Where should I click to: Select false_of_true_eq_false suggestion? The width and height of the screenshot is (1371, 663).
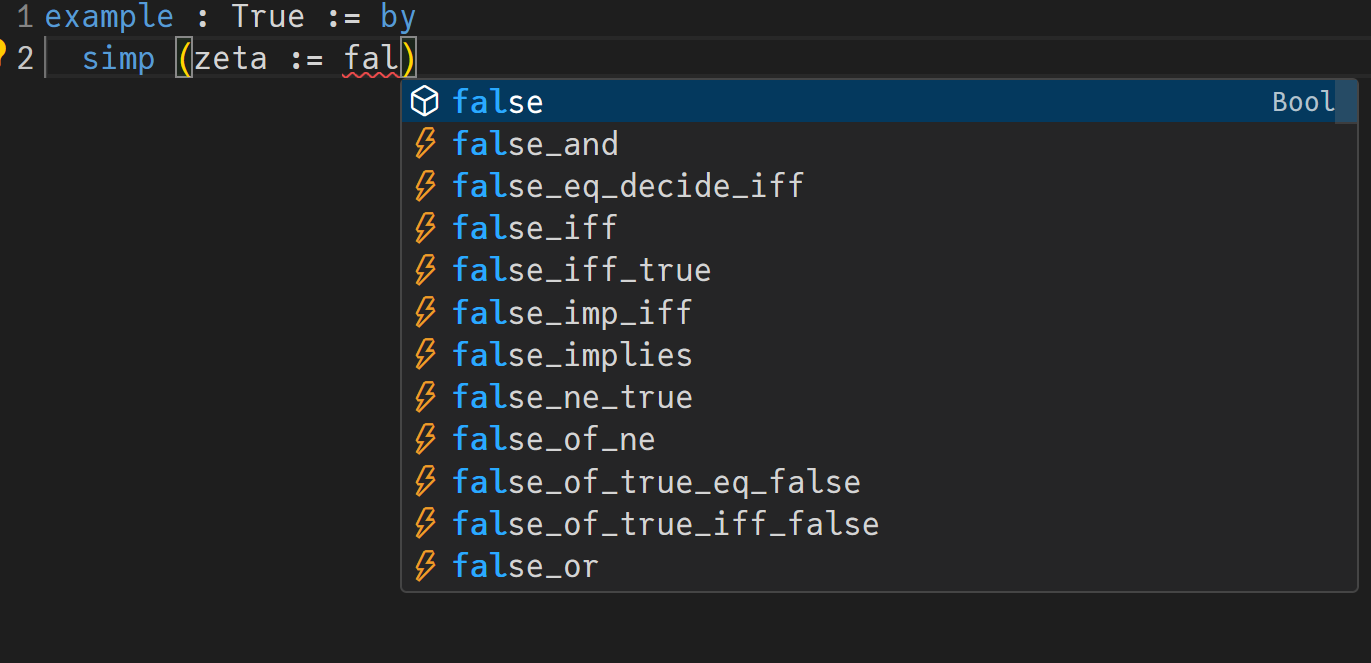656,482
